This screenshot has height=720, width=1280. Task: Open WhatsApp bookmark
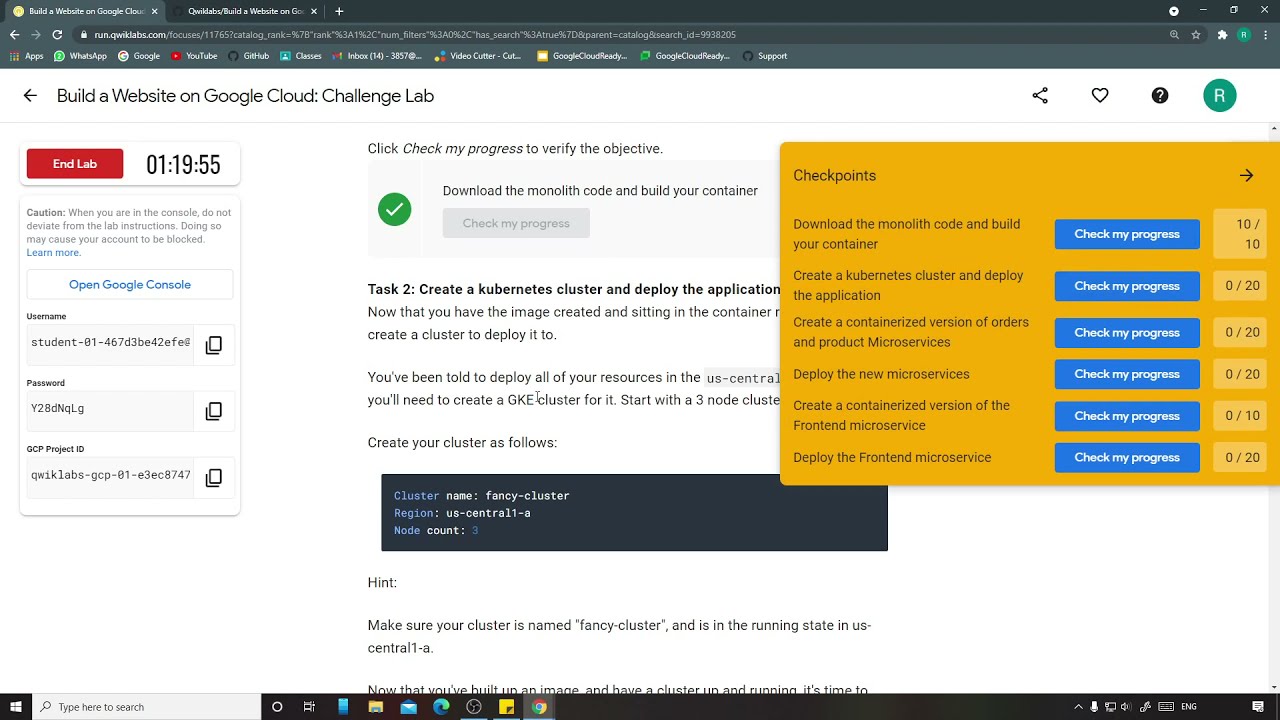coord(80,56)
